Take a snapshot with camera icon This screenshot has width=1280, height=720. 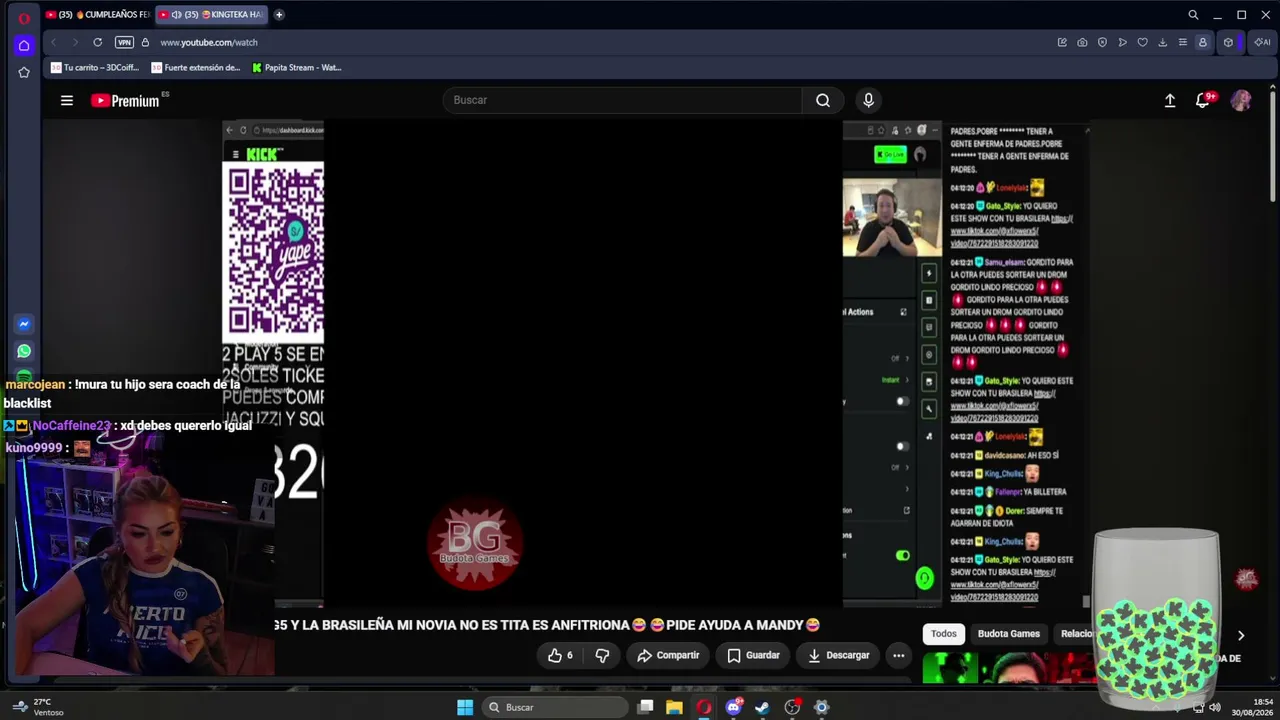pyautogui.click(x=1082, y=42)
